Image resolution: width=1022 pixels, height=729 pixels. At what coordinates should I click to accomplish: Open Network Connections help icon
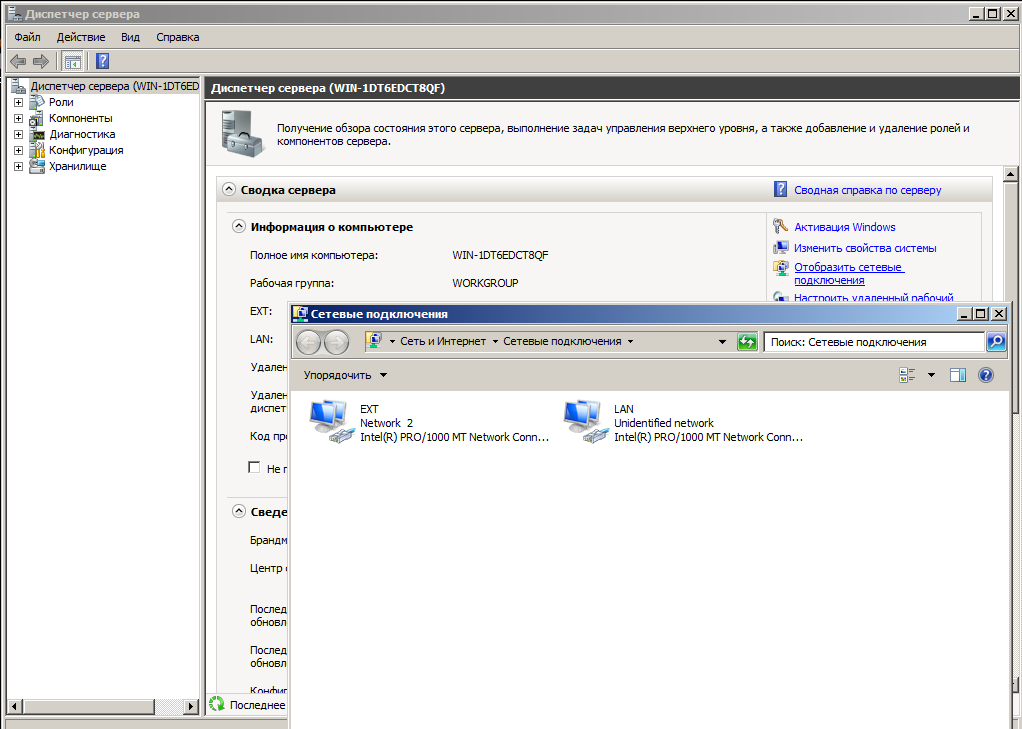point(985,375)
